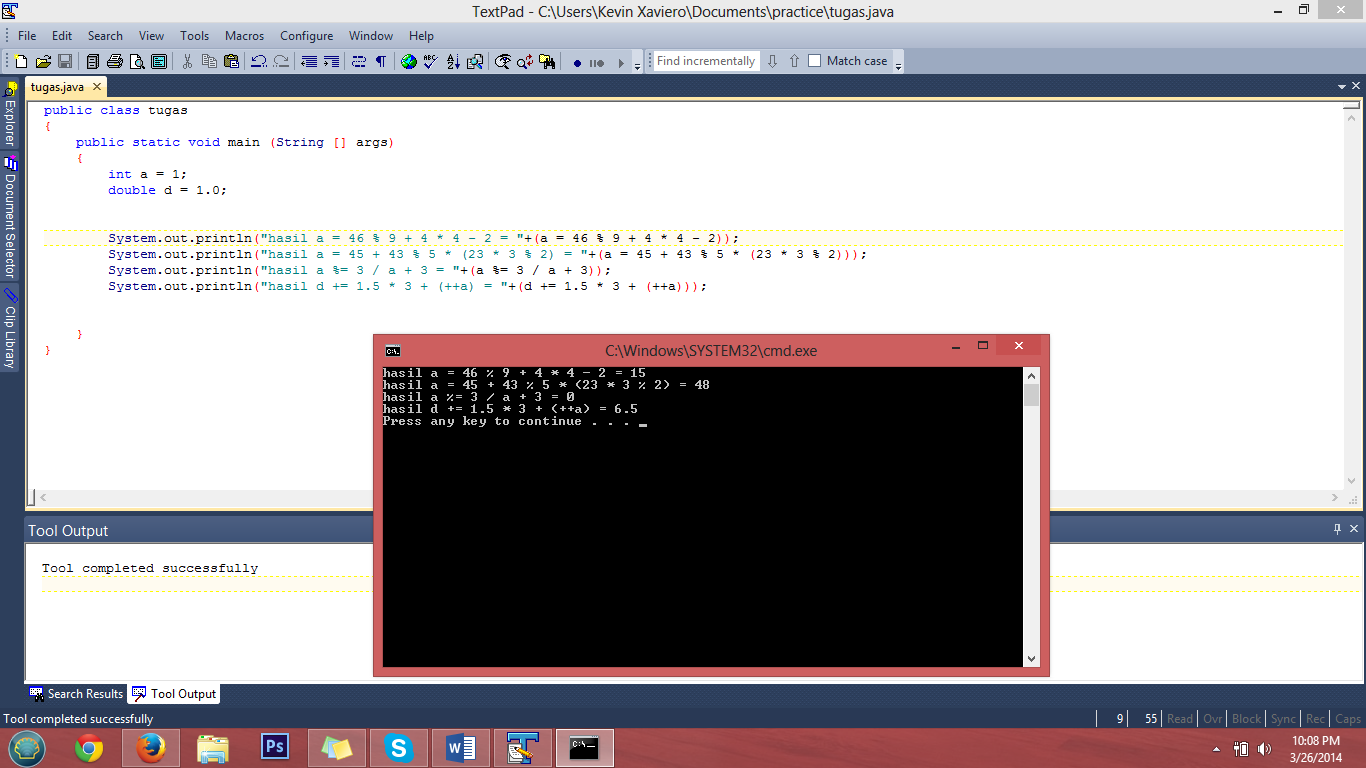Open the Search menu
Viewport: 1366px width, 768px height.
pyautogui.click(x=105, y=35)
